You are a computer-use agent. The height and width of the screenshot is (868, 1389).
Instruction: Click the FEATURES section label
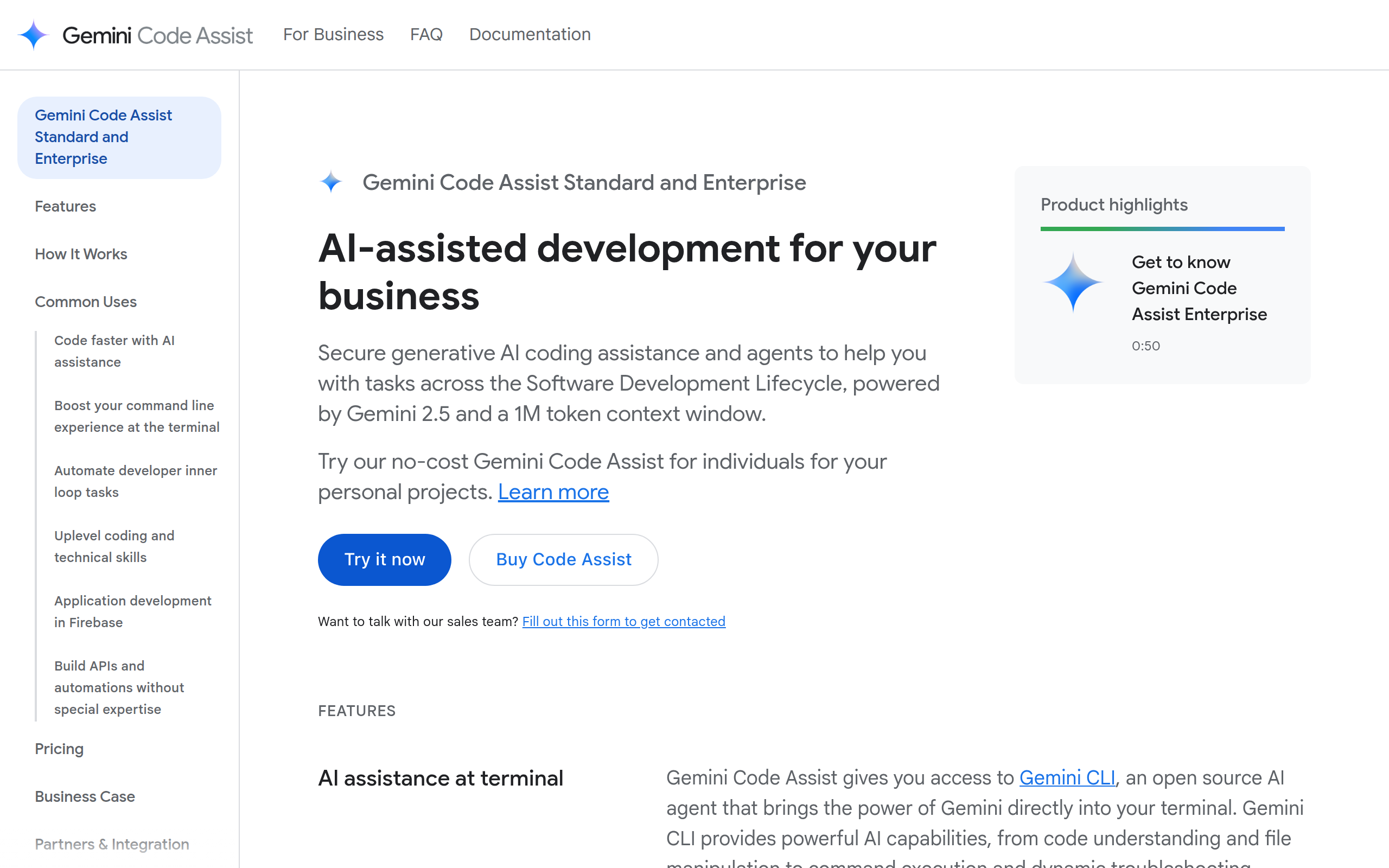(356, 711)
